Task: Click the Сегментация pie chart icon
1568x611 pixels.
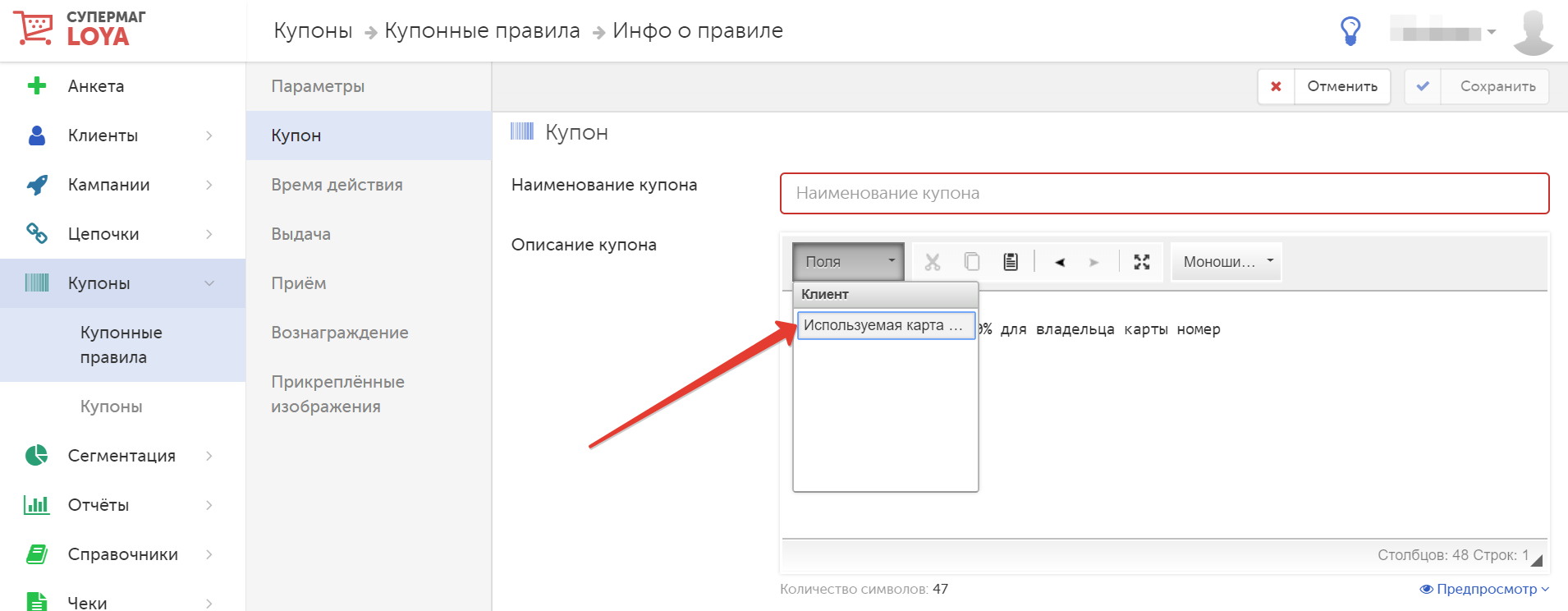Action: click(37, 455)
